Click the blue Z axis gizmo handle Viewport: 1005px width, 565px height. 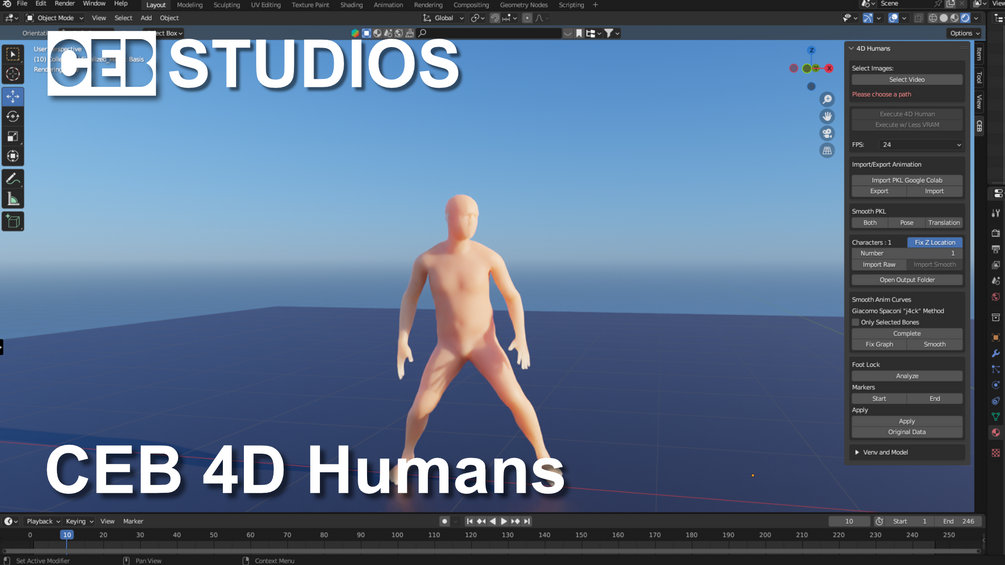point(811,50)
